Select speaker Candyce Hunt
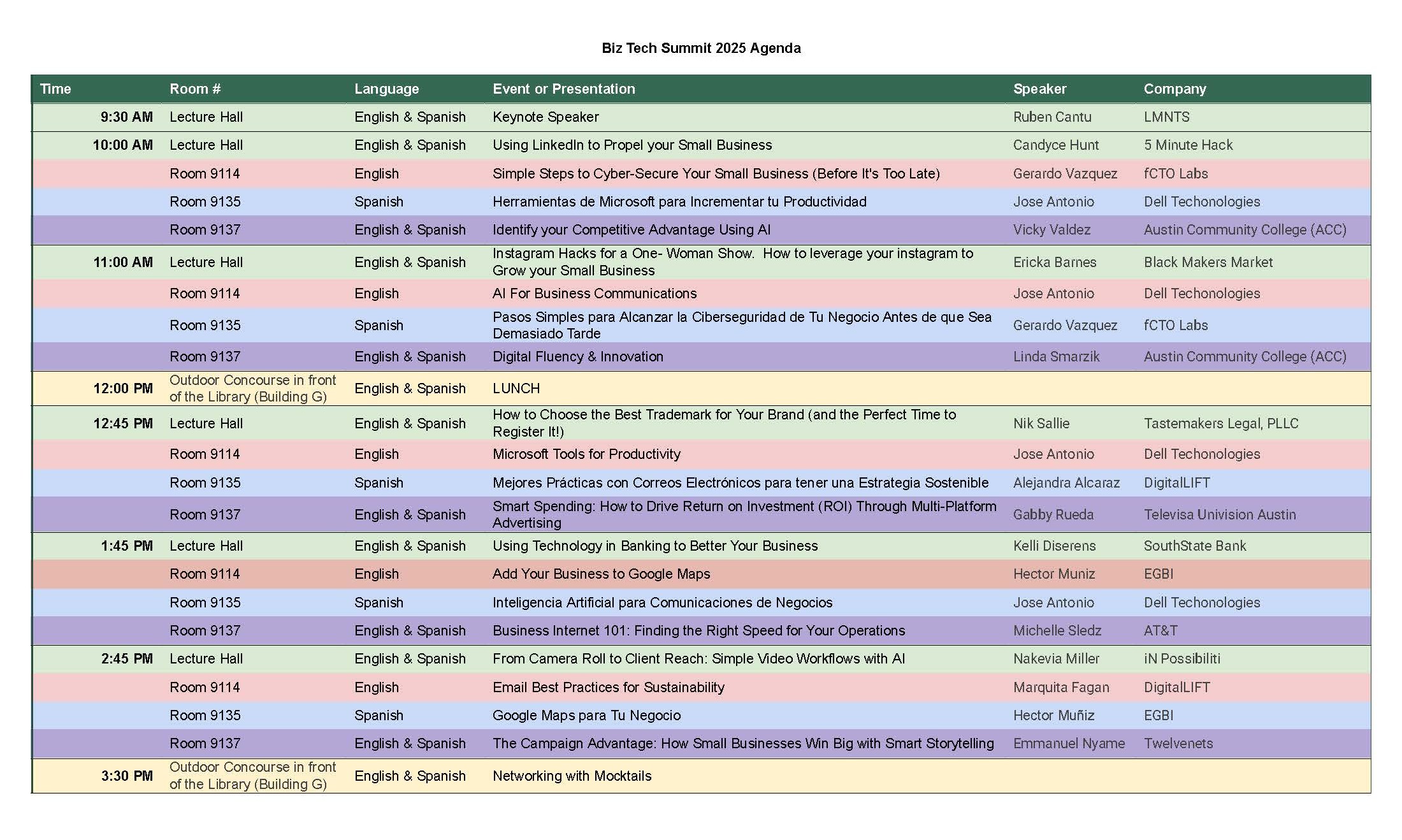1402x840 pixels. [1055, 145]
